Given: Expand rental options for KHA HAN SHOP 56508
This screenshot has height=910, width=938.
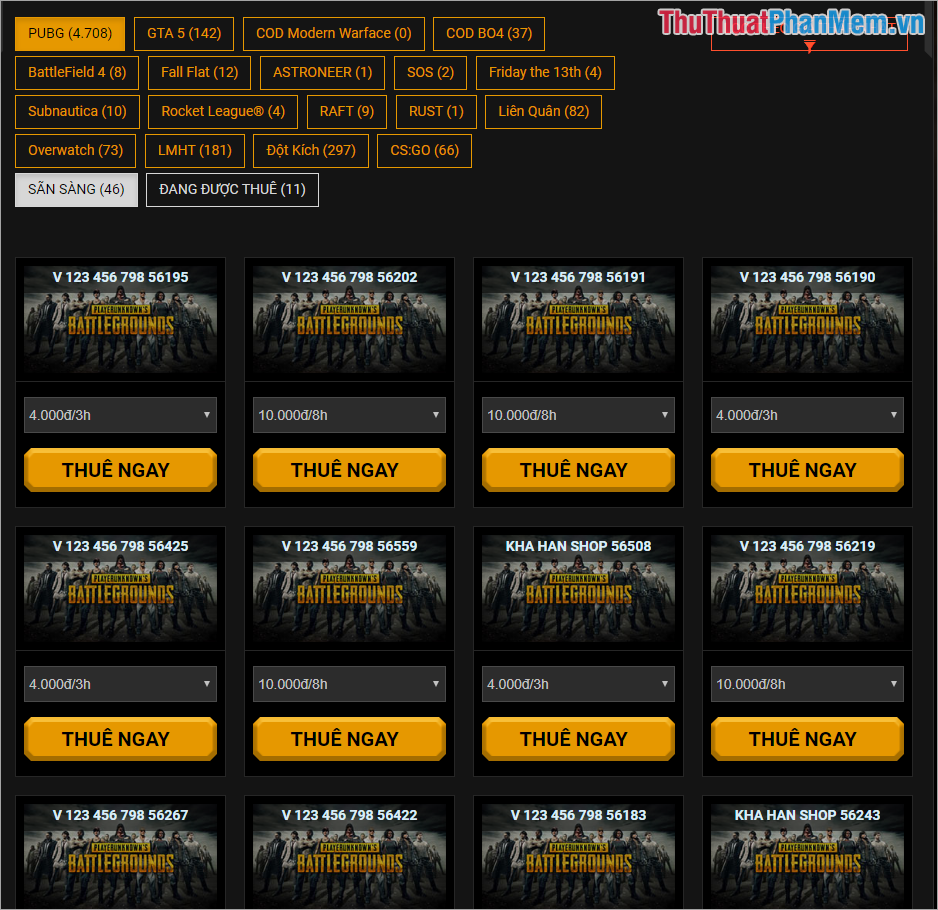Looking at the screenshot, I should pyautogui.click(x=578, y=683).
